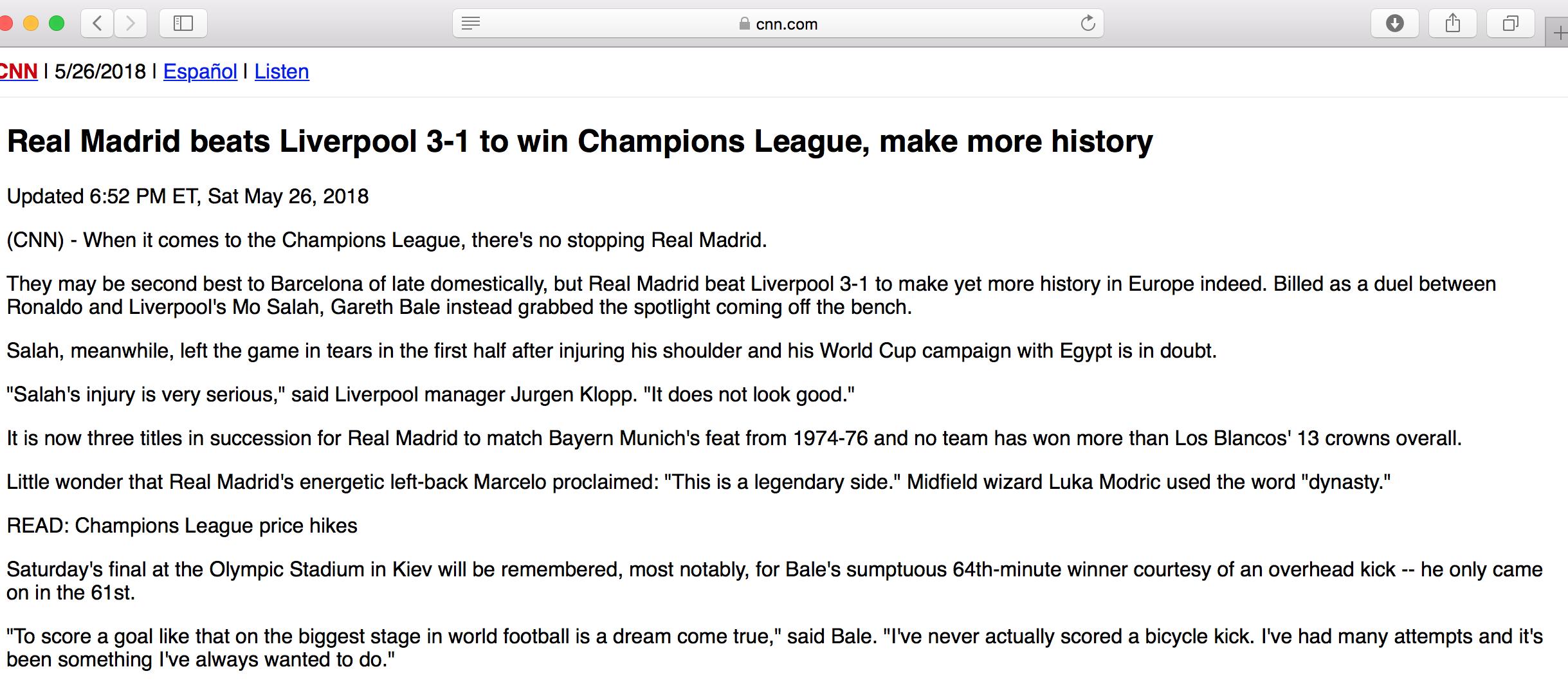Open a new tab with the plus button

[1559, 33]
